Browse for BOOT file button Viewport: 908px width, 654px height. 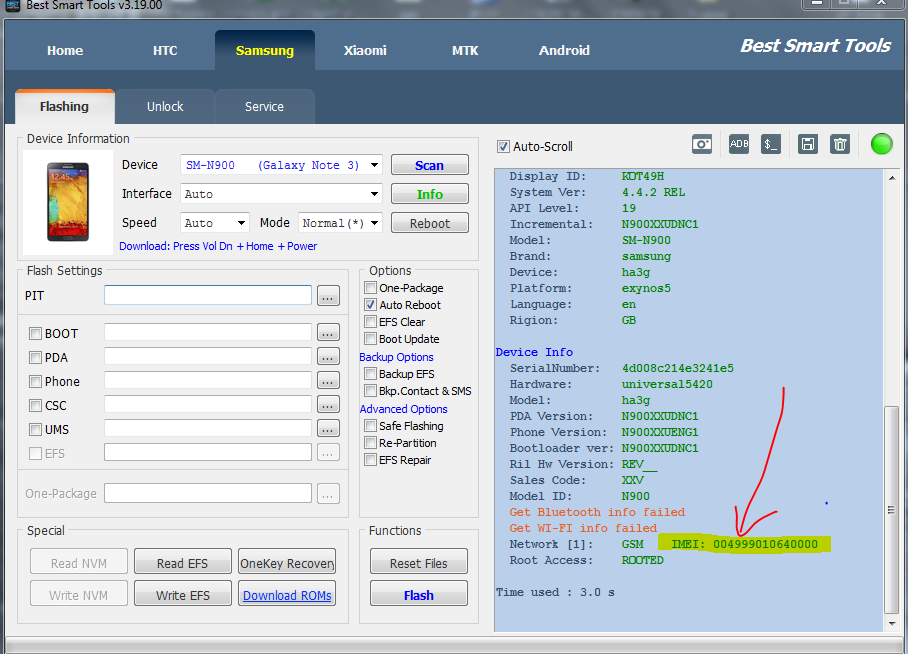328,333
